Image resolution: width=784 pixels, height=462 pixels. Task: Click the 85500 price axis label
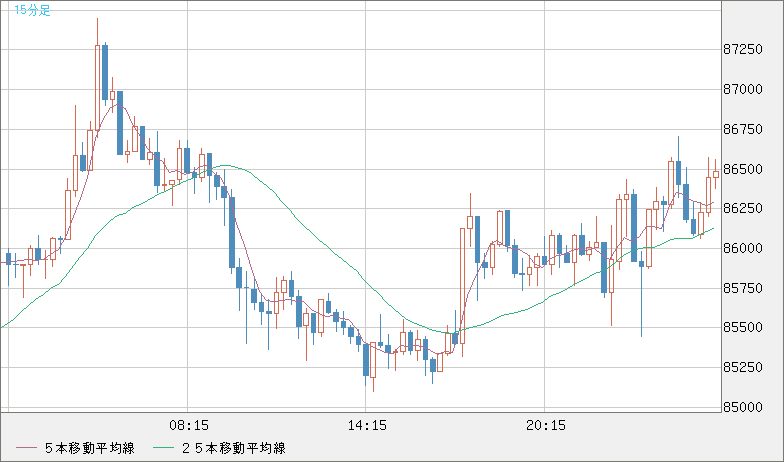click(x=743, y=327)
